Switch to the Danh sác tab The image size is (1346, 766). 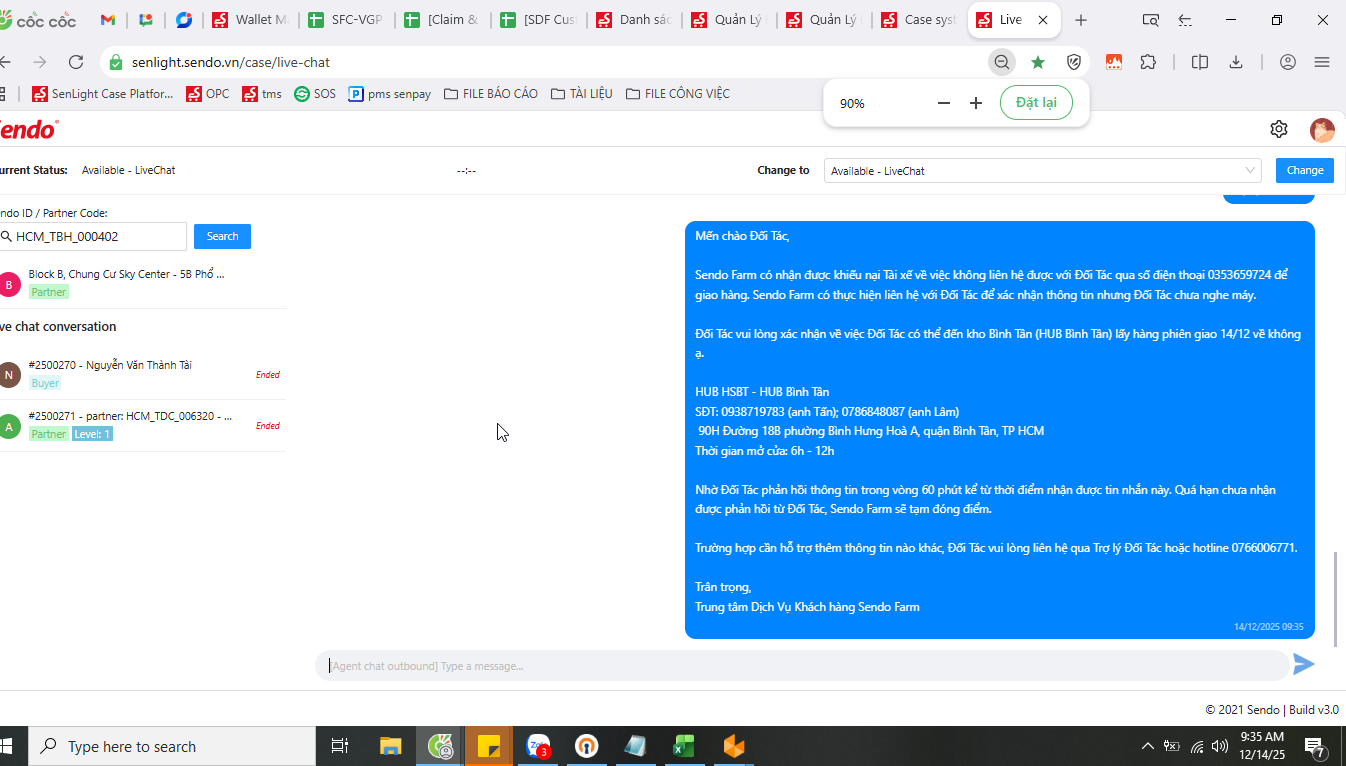point(634,20)
